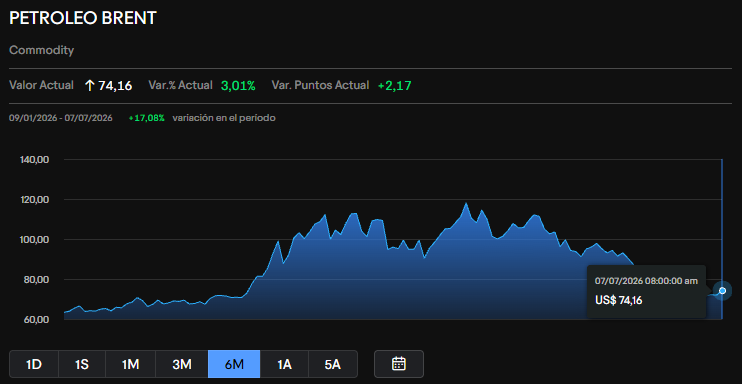
Task: Click the +17,08% period variation
Action: tap(147, 118)
